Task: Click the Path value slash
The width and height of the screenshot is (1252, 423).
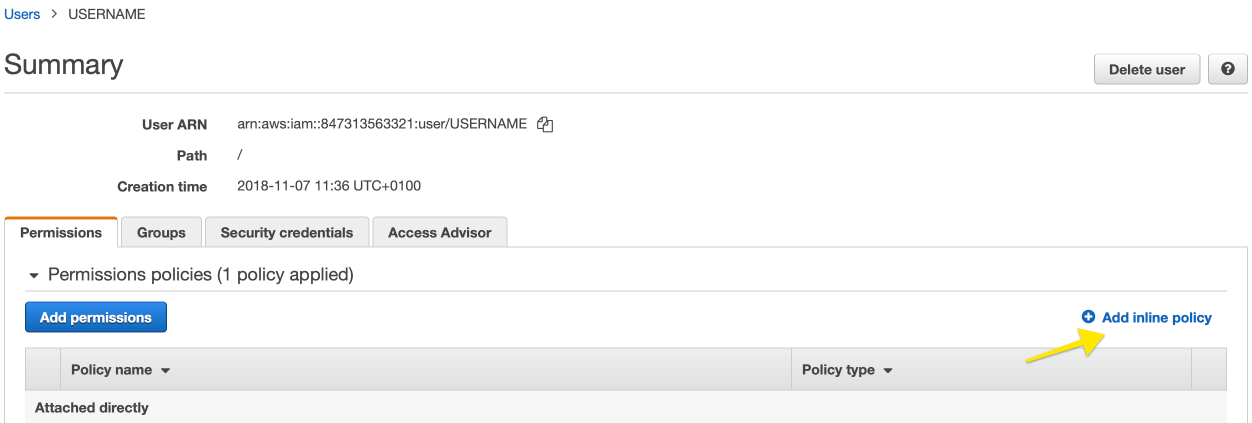Action: [x=240, y=155]
